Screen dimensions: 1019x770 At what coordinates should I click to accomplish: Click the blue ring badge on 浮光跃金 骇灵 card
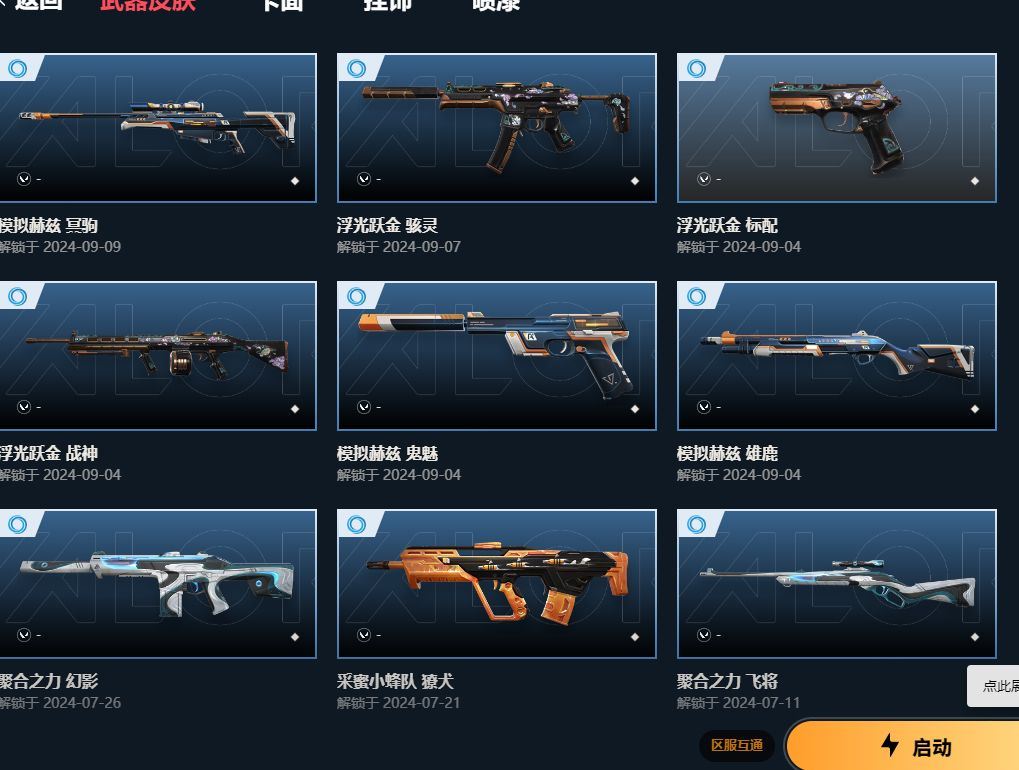click(356, 68)
